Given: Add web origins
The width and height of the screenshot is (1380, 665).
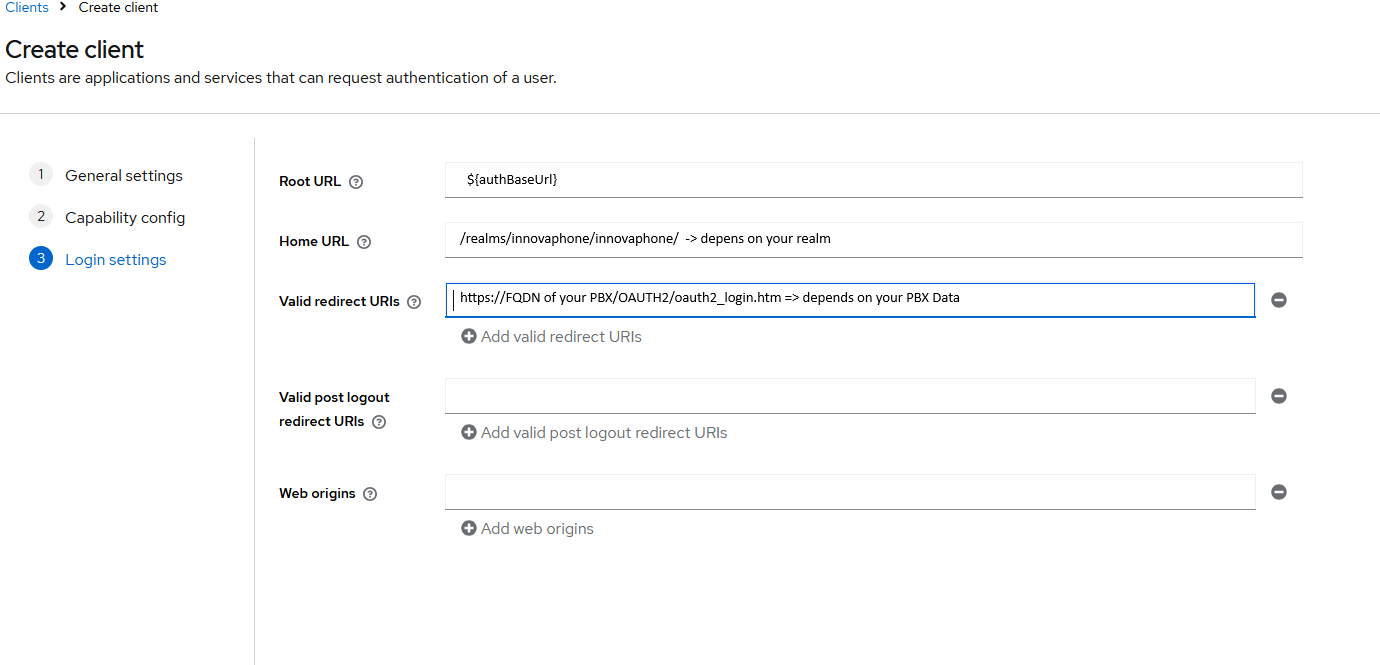Looking at the screenshot, I should tap(527, 529).
